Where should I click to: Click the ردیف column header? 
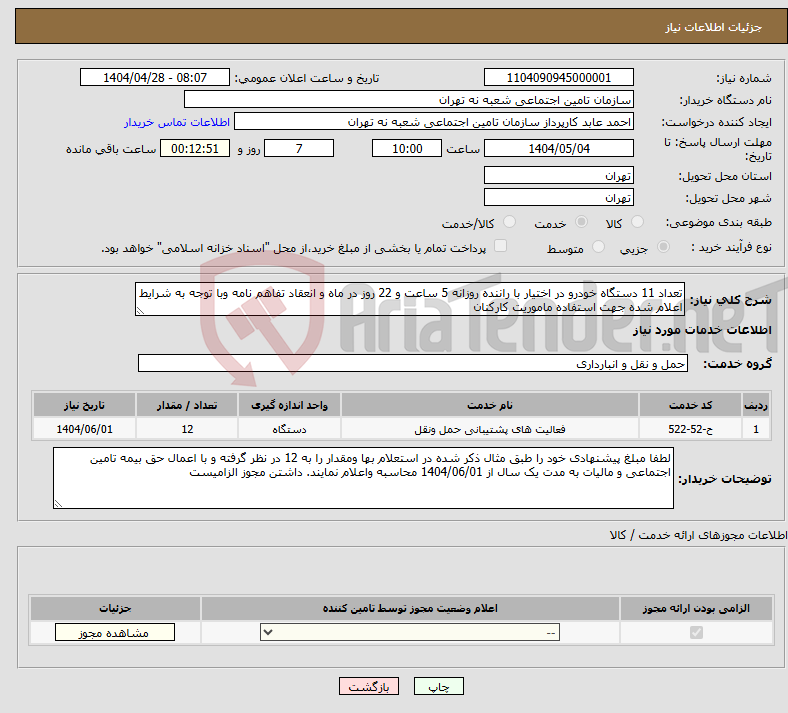point(756,405)
